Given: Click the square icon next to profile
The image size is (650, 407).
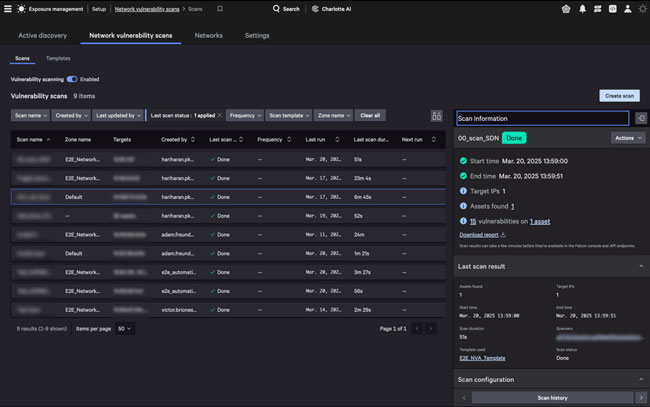Looking at the screenshot, I should pos(612,9).
